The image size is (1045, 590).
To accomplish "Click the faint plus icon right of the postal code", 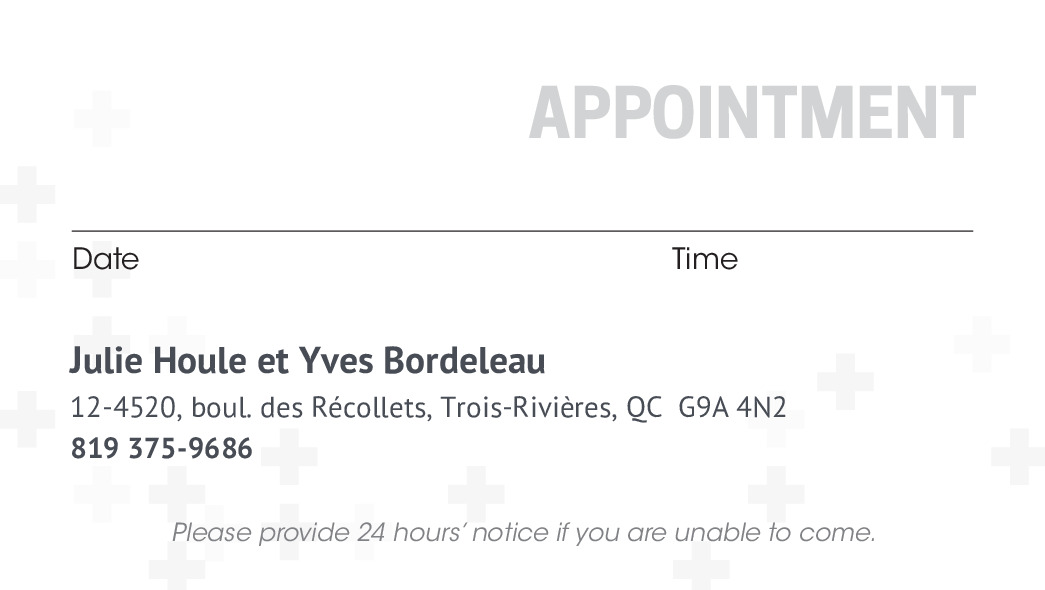I will (x=845, y=381).
